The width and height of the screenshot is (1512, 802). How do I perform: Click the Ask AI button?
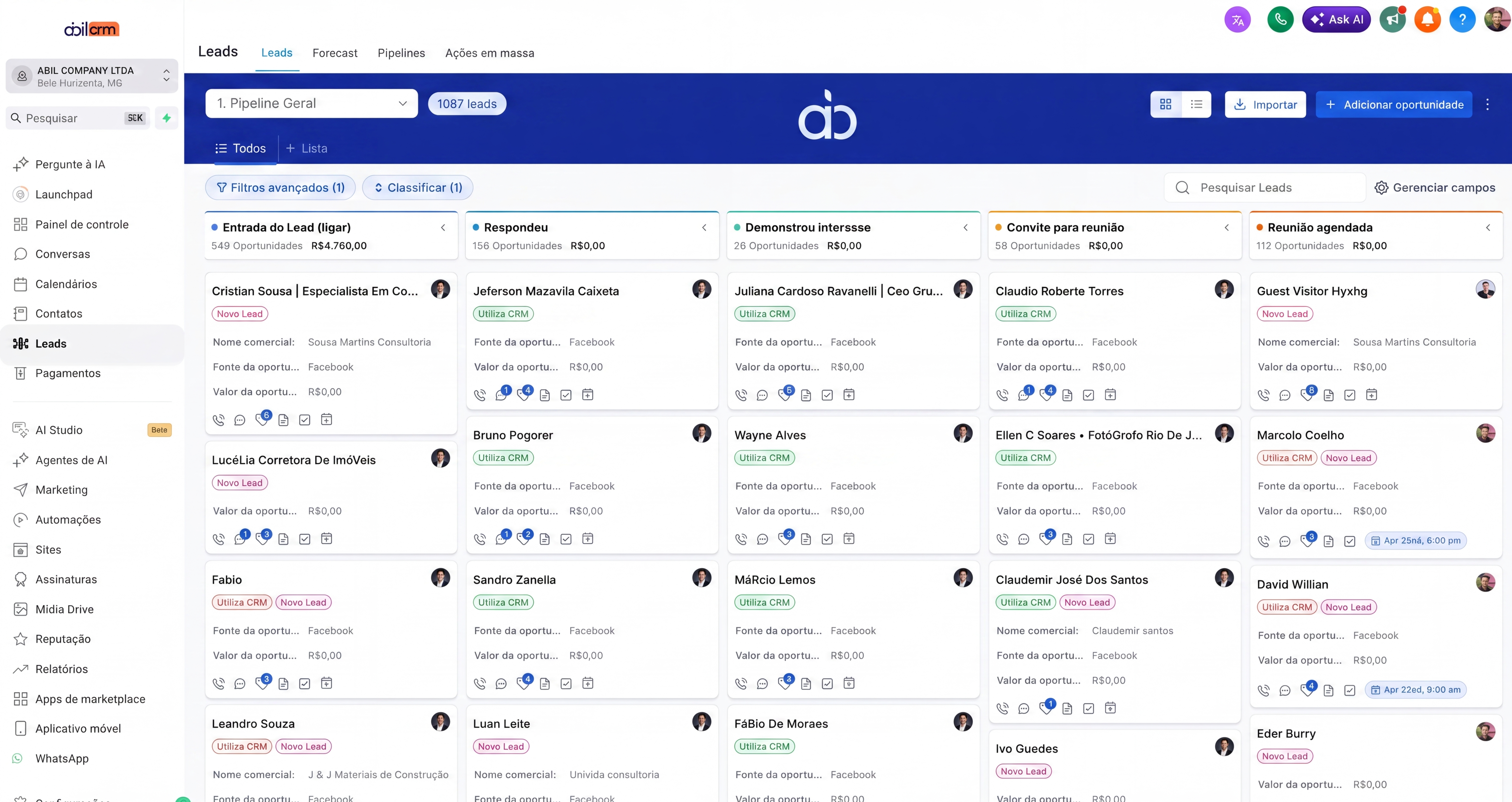pos(1337,20)
